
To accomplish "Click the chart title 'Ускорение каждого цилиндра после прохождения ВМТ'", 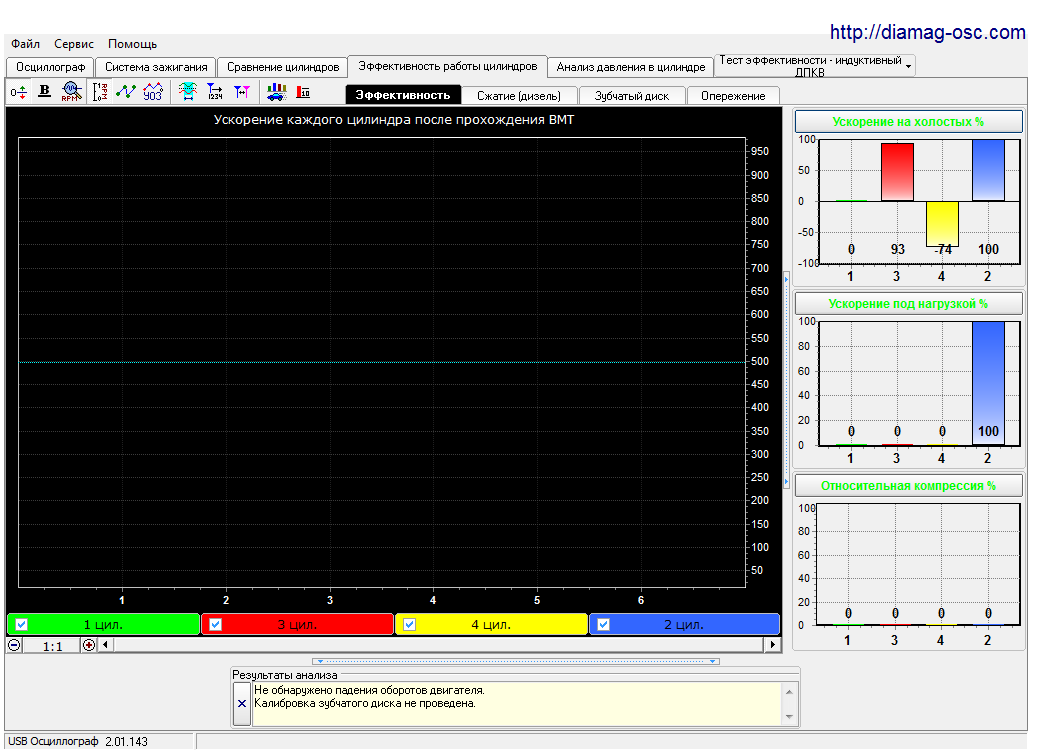I will [394, 120].
